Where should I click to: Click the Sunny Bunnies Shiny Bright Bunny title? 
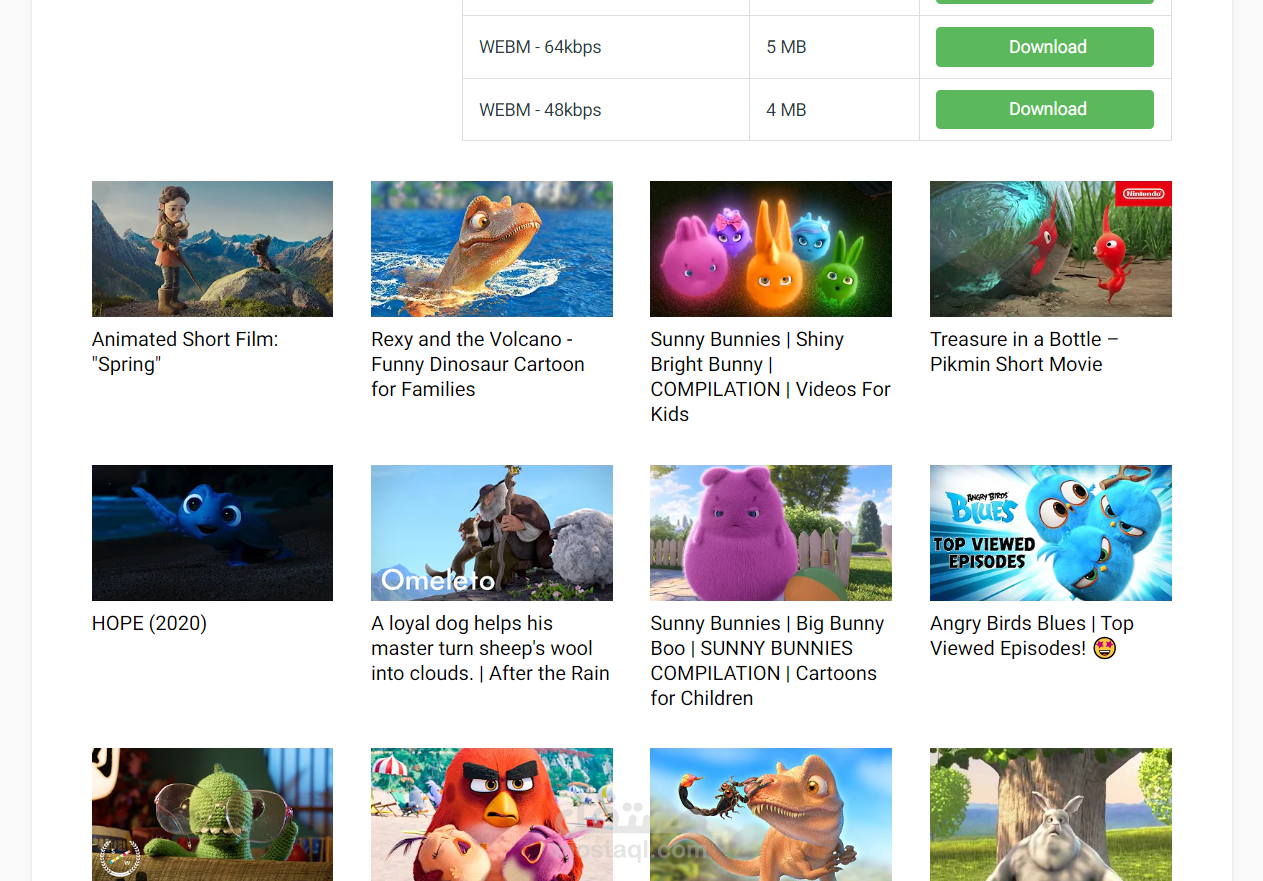click(770, 377)
